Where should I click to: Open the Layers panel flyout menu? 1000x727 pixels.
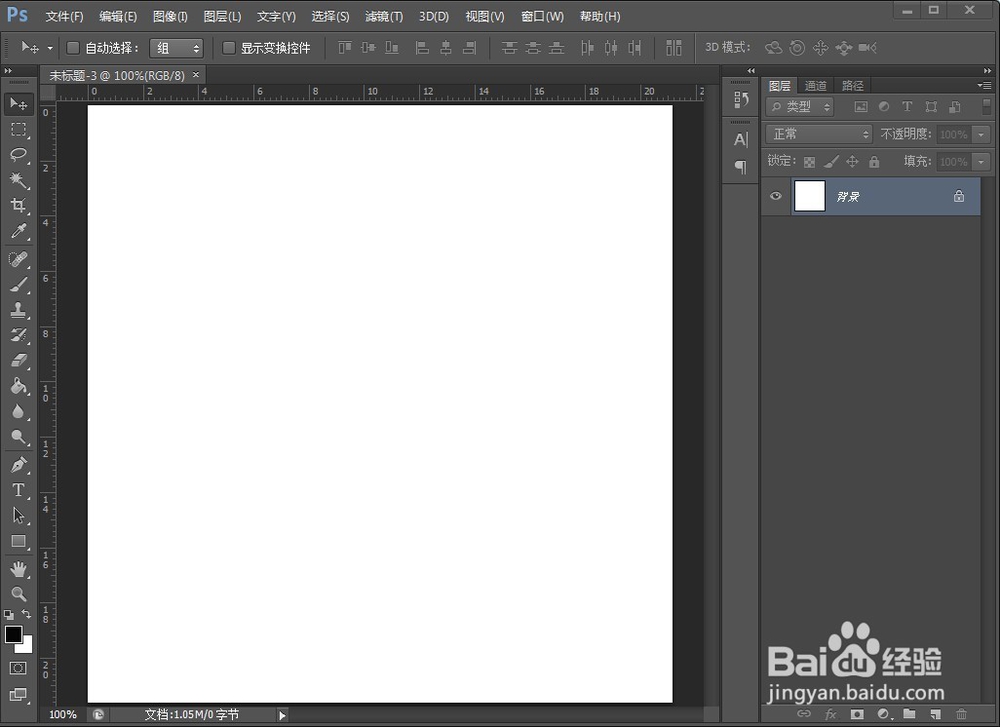[984, 85]
